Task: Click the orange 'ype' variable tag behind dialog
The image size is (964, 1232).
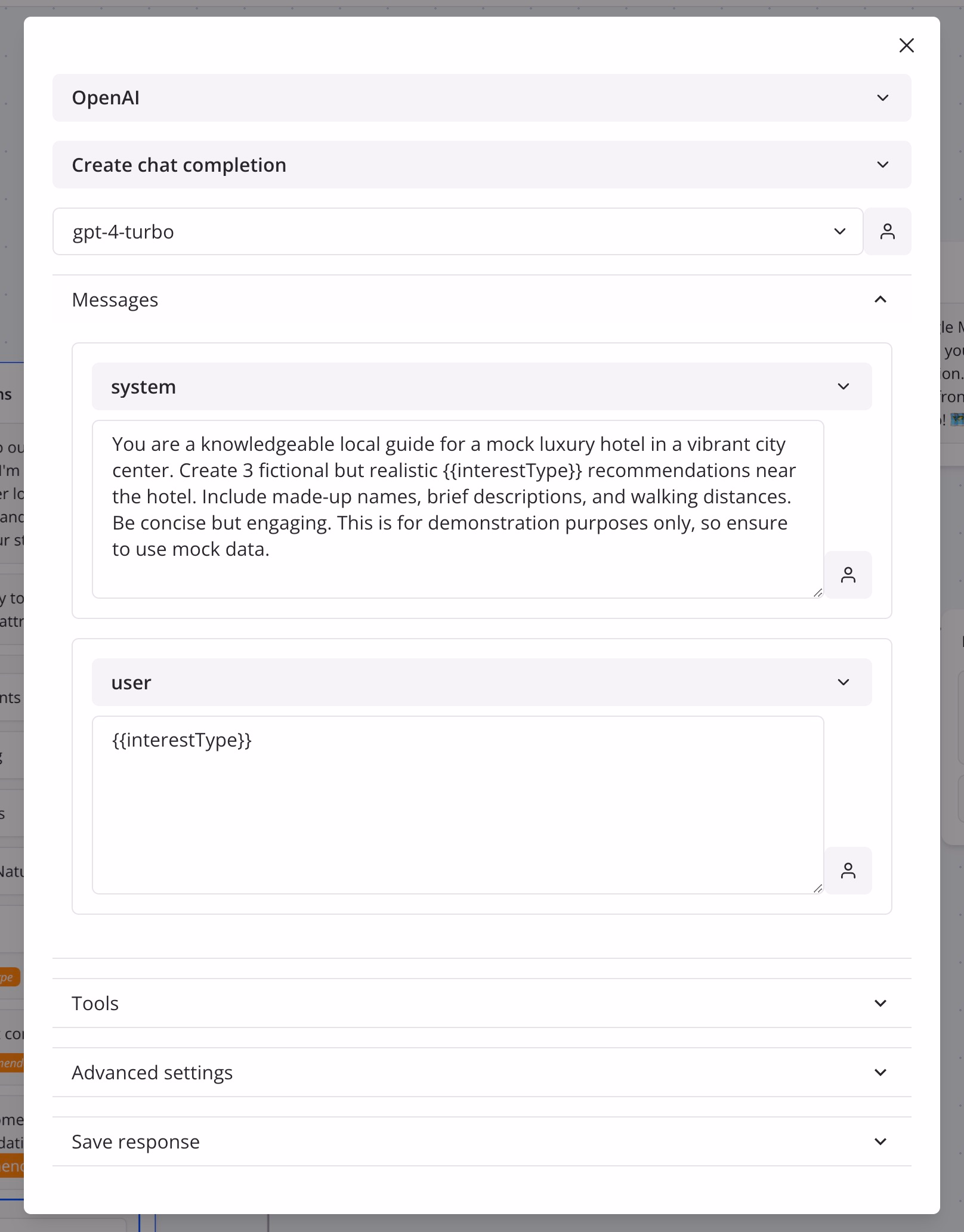Action: 9,977
